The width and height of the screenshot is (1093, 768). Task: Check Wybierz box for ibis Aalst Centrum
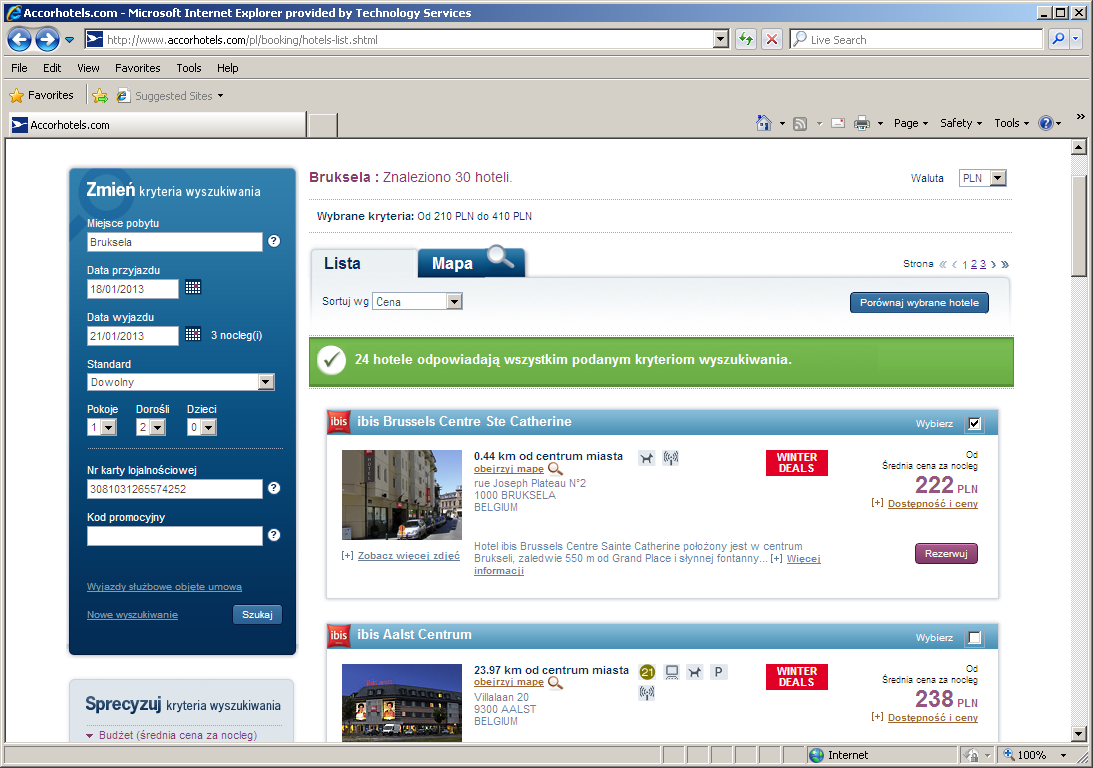tap(974, 637)
